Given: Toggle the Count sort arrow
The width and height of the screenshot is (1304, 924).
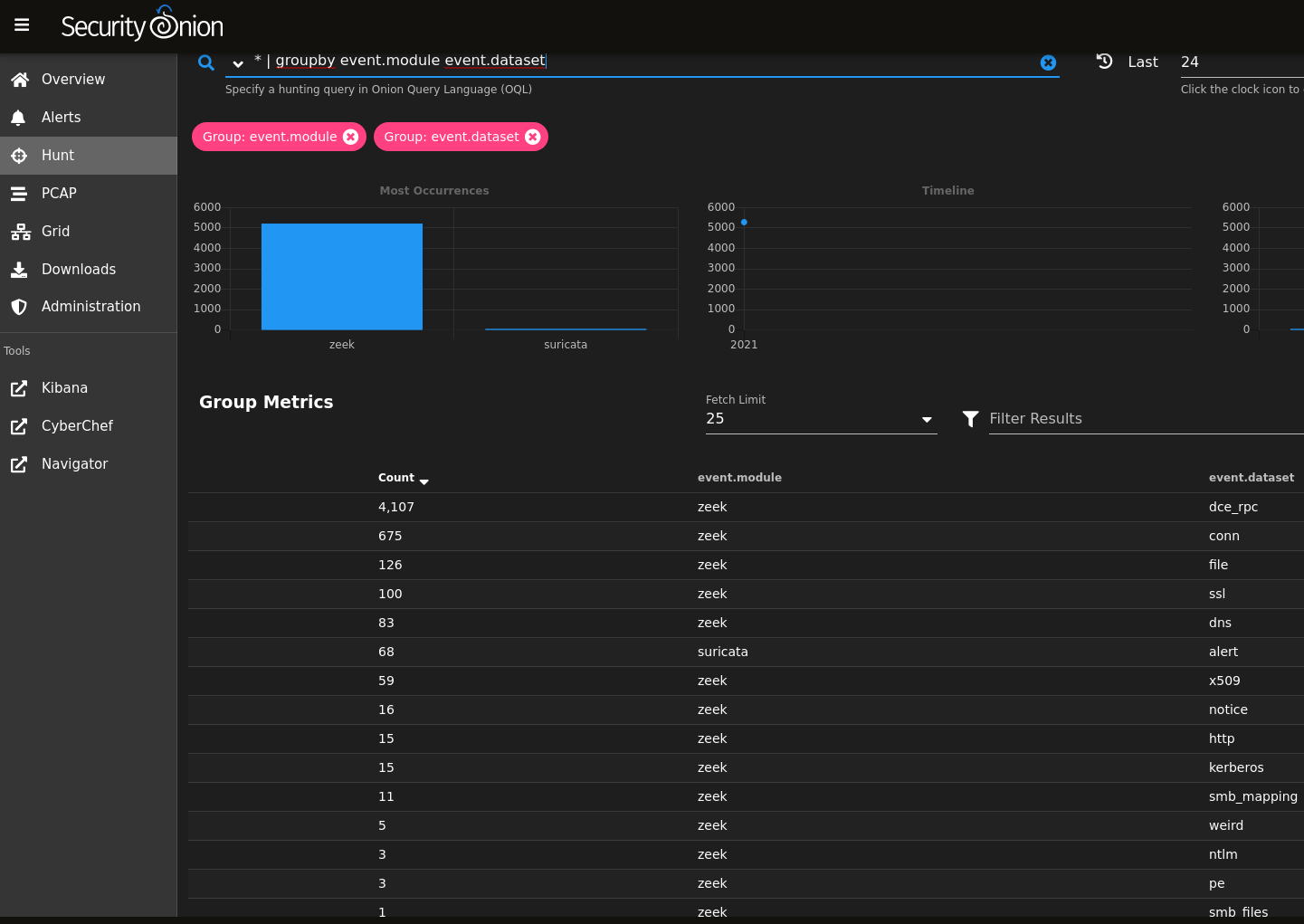Looking at the screenshot, I should 424,481.
